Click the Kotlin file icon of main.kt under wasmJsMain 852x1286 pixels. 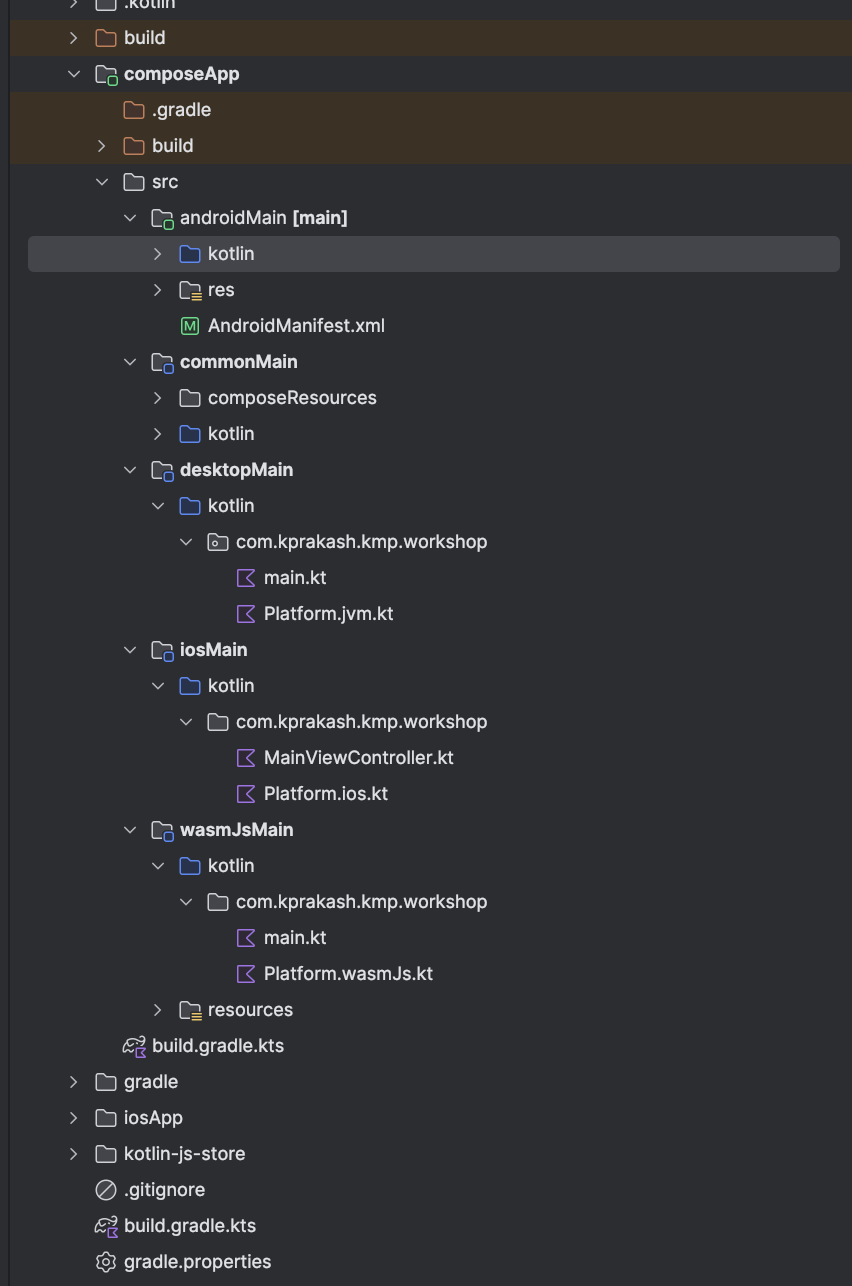click(245, 938)
